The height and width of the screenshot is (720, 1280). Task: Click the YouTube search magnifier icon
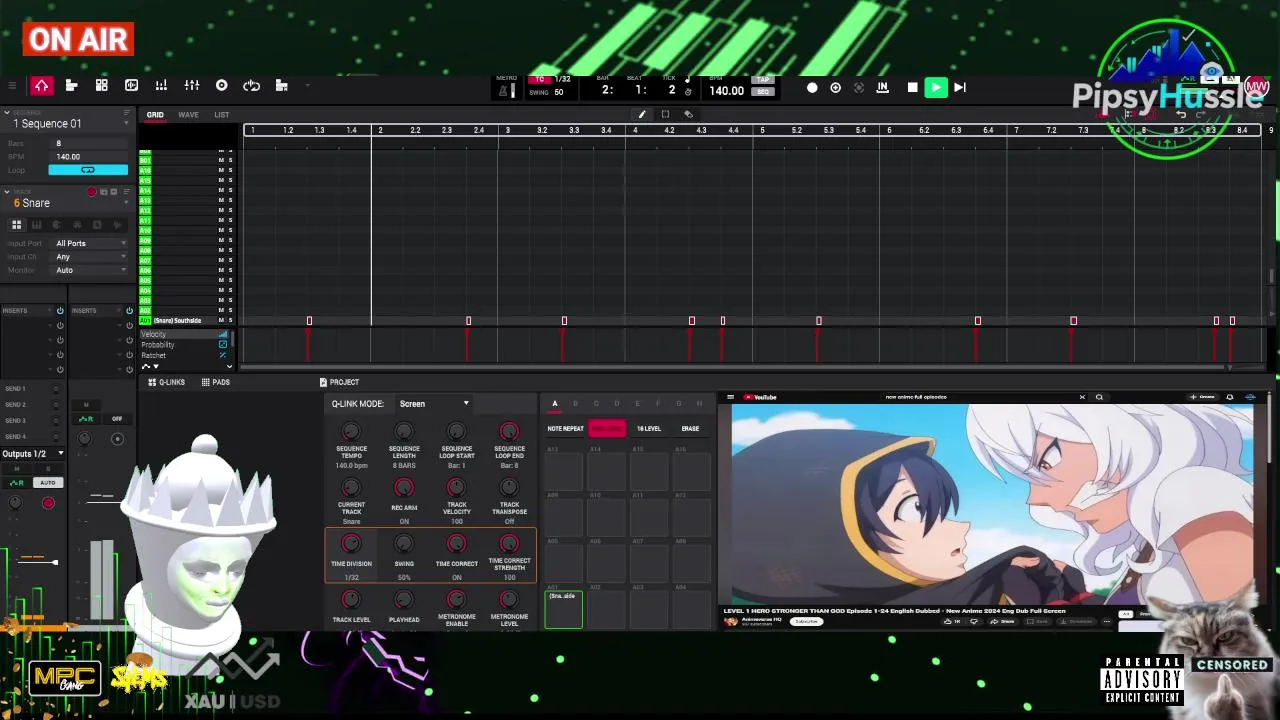[1099, 397]
